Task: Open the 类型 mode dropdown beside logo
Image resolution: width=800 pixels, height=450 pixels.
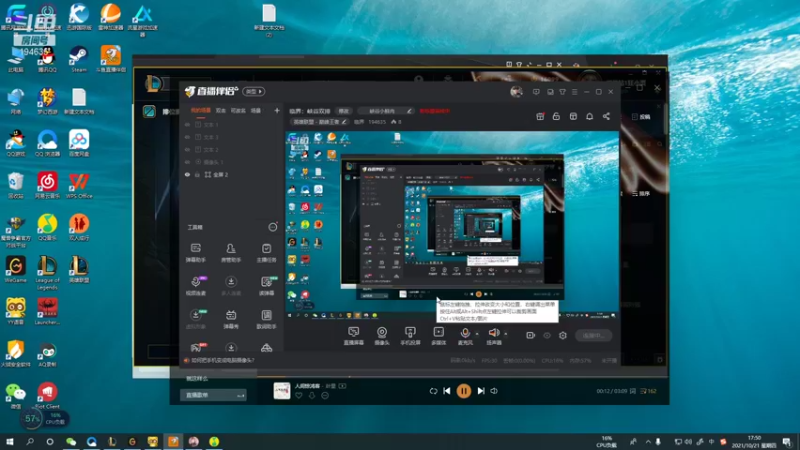Action: point(254,91)
